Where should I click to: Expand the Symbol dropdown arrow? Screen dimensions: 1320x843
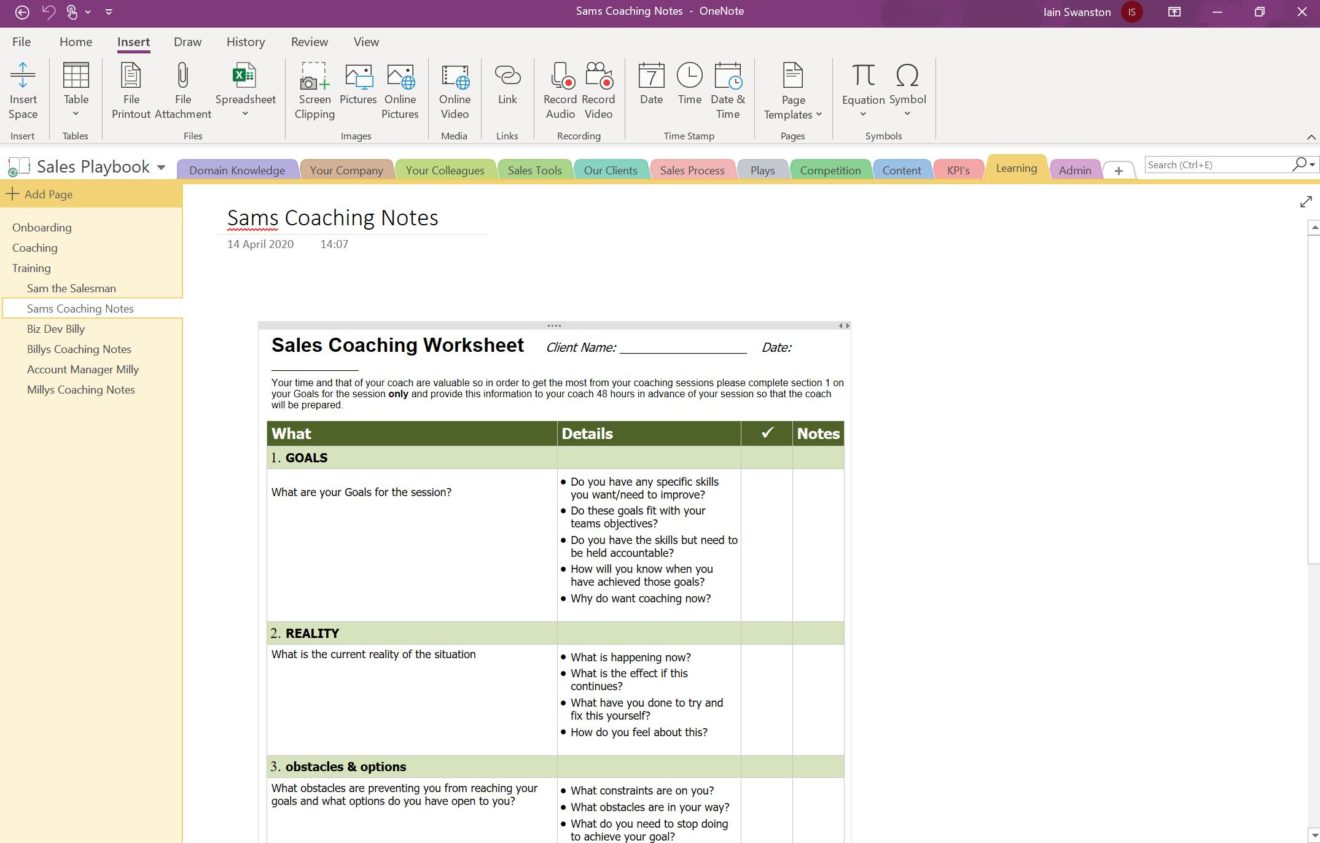point(907,114)
